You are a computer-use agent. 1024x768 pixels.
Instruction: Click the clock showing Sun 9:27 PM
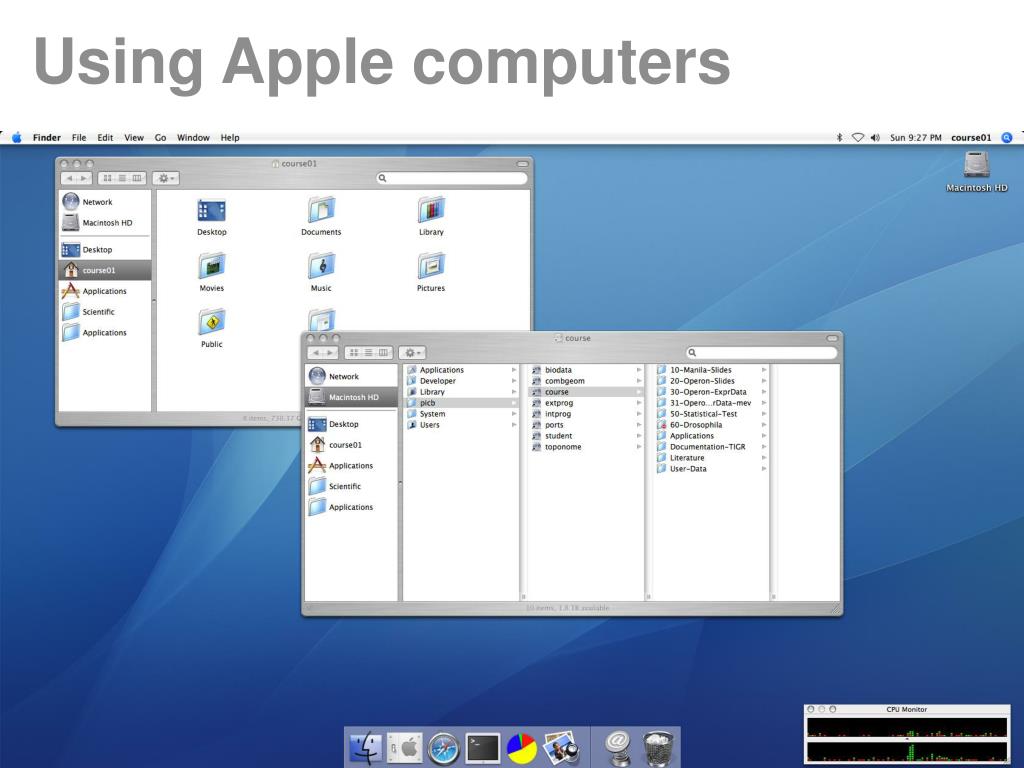(x=916, y=137)
